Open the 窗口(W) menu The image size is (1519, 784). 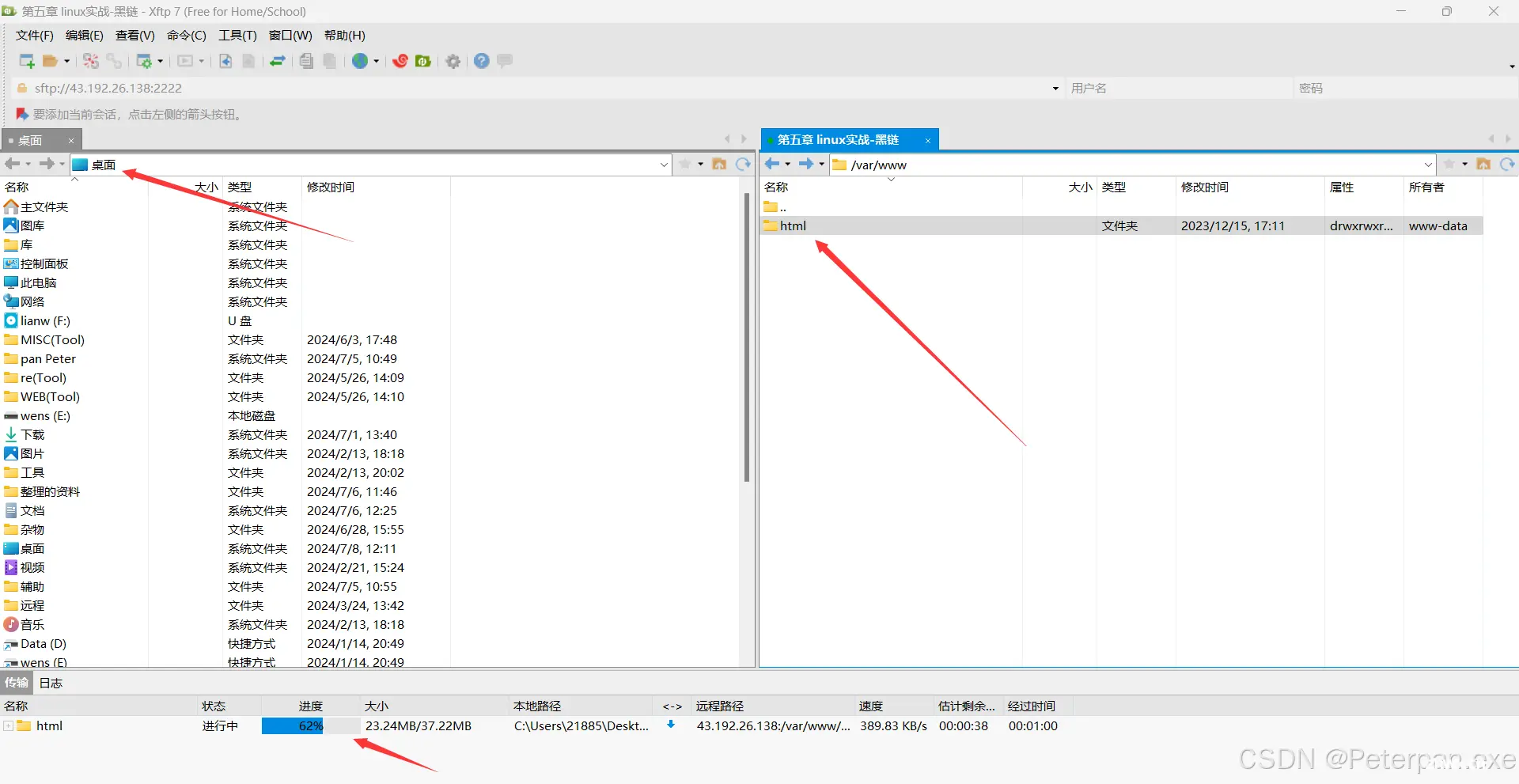[290, 36]
